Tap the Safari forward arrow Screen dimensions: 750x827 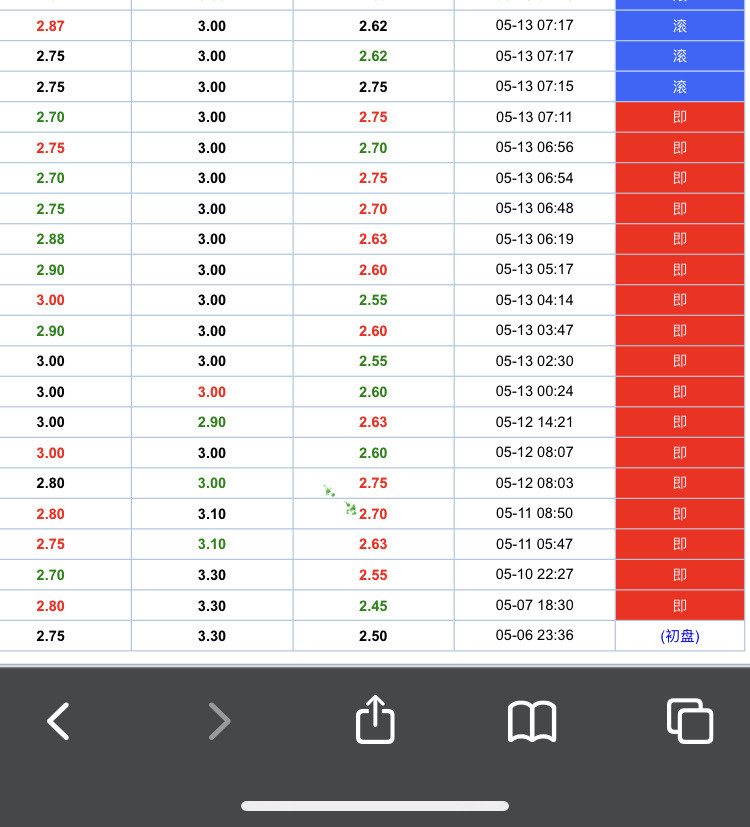pyautogui.click(x=219, y=721)
